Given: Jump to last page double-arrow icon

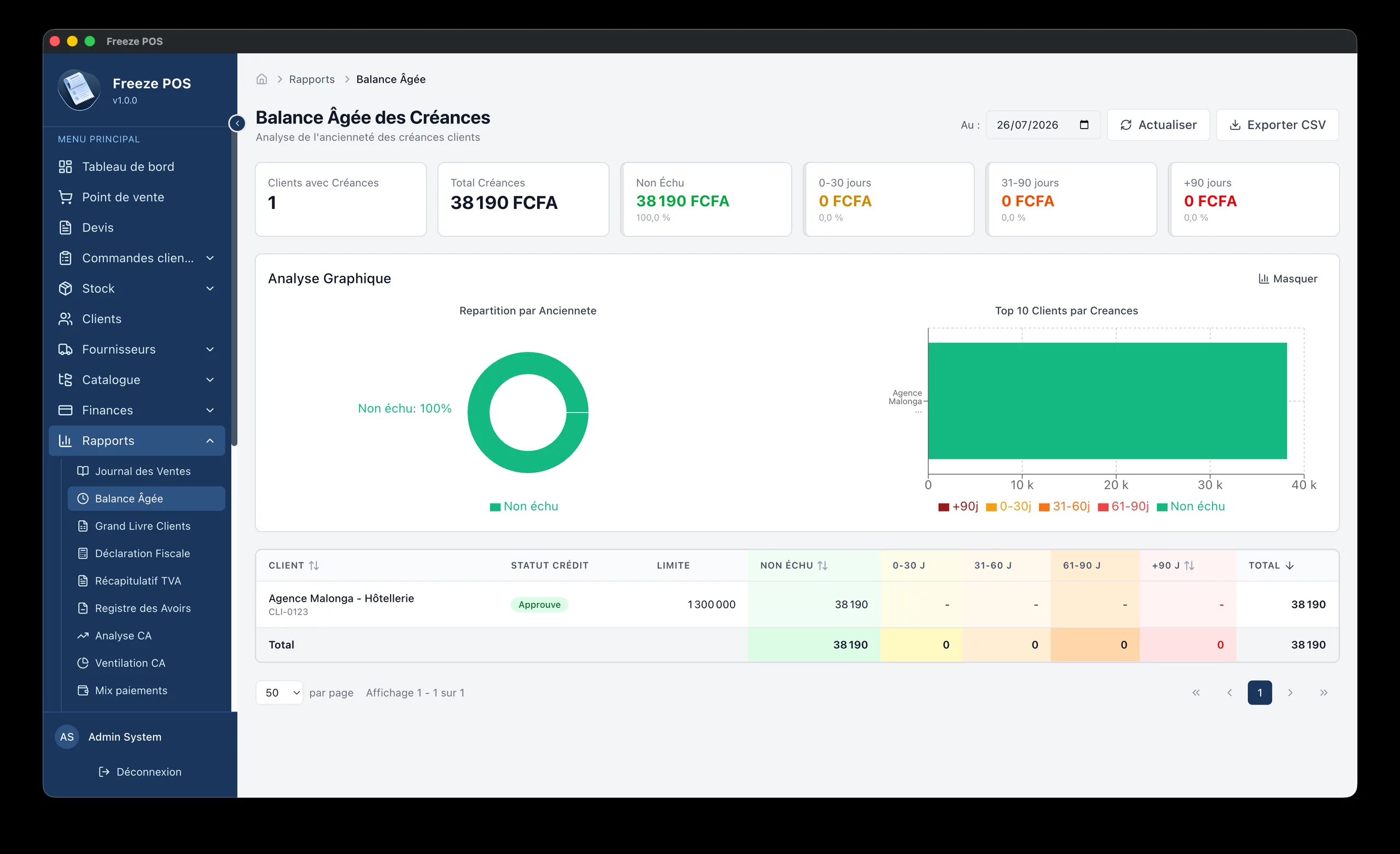Looking at the screenshot, I should point(1323,692).
